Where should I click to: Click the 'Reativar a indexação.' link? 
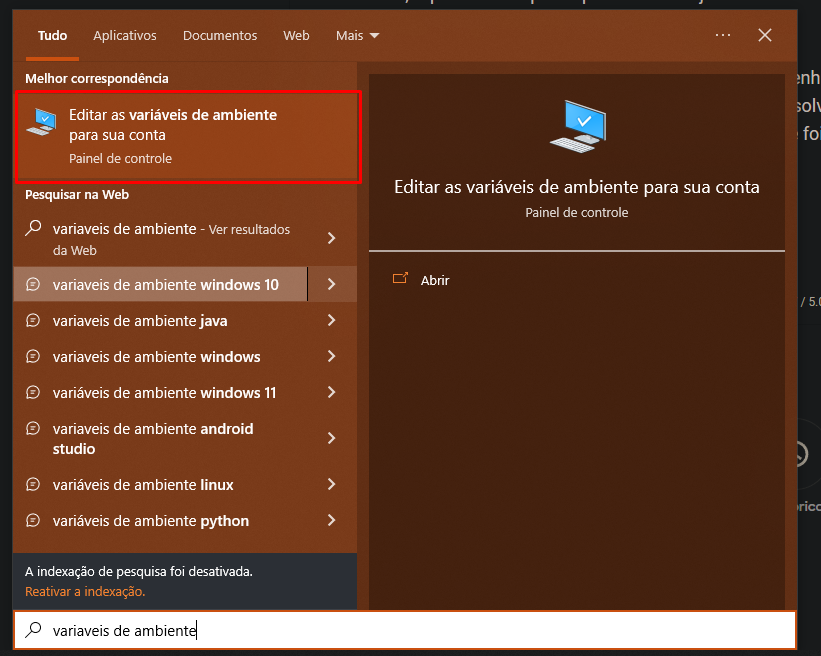pyautogui.click(x=85, y=592)
